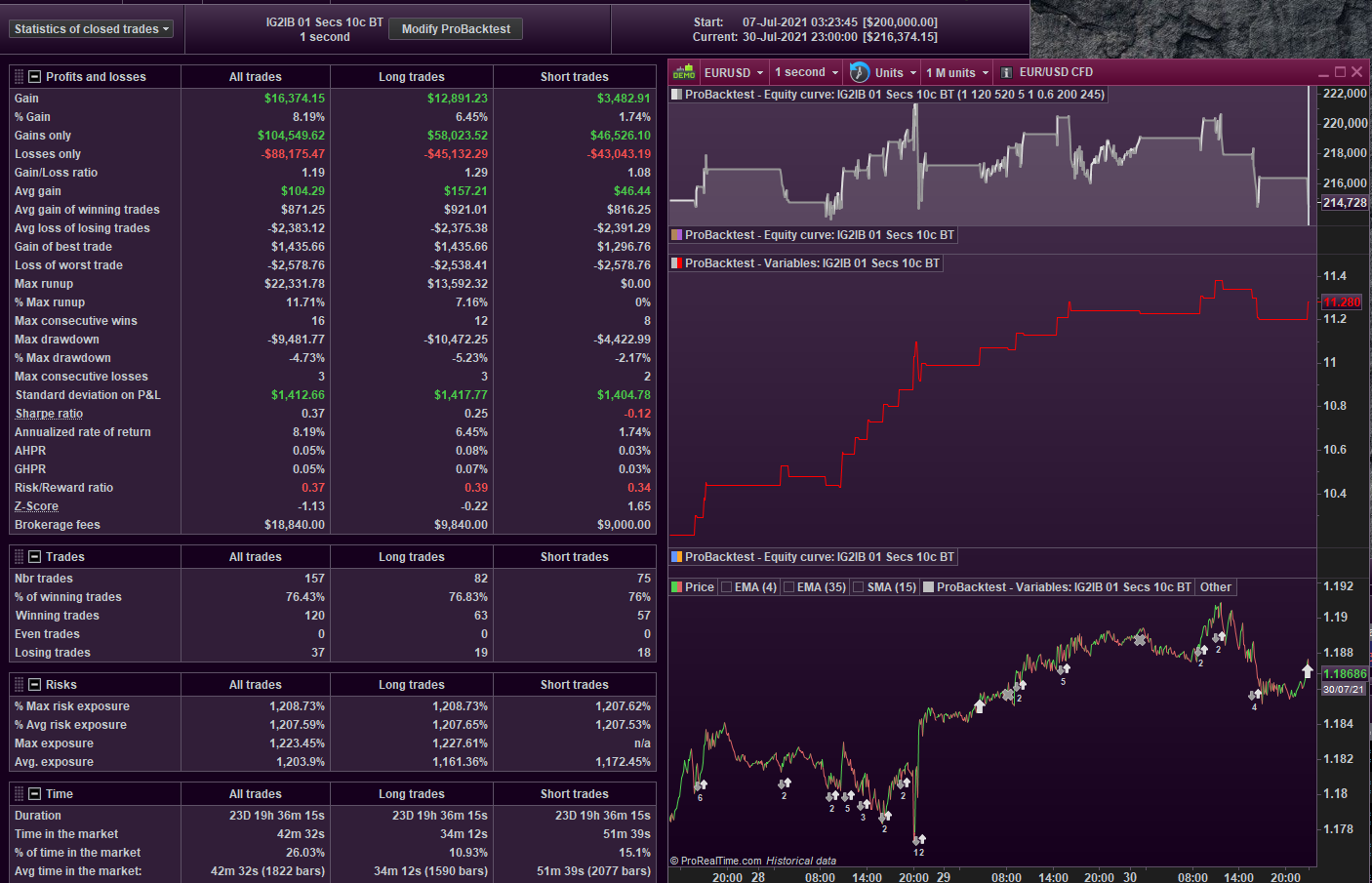
Task: Click the Short trades header in Time section
Action: pyautogui.click(x=575, y=794)
